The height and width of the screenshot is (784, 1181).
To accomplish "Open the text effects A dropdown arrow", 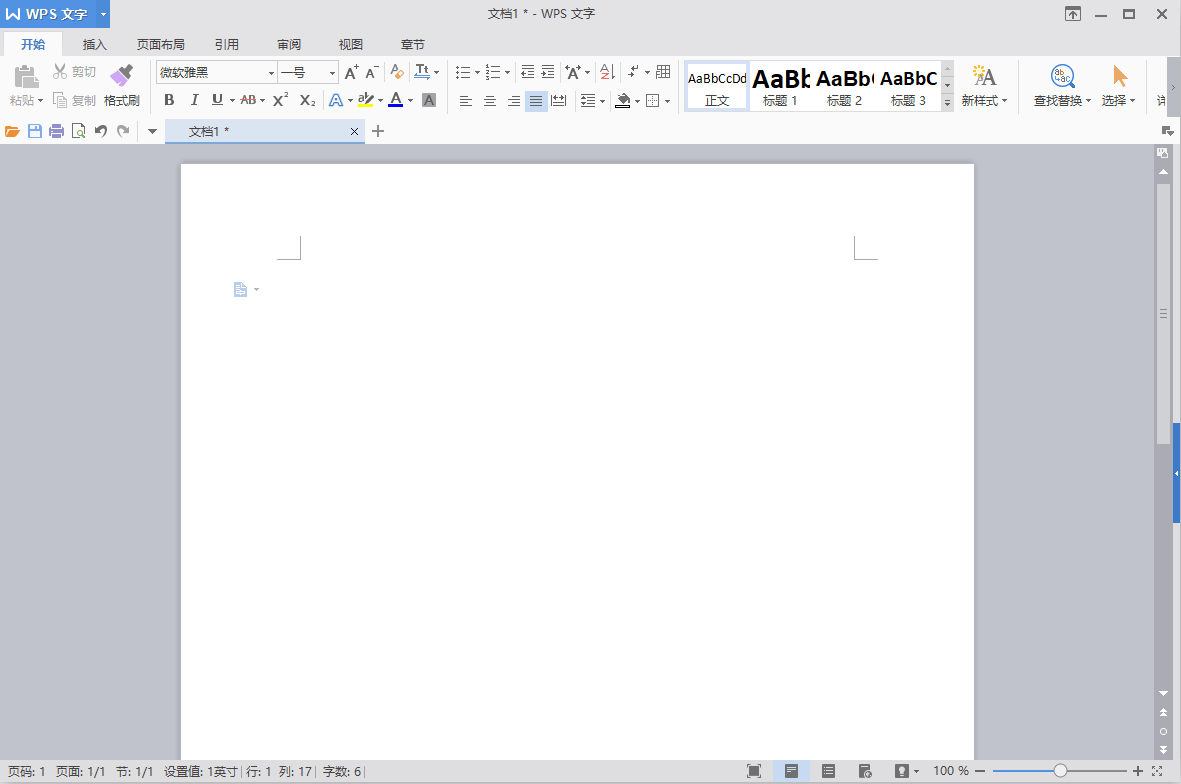I will [x=350, y=100].
